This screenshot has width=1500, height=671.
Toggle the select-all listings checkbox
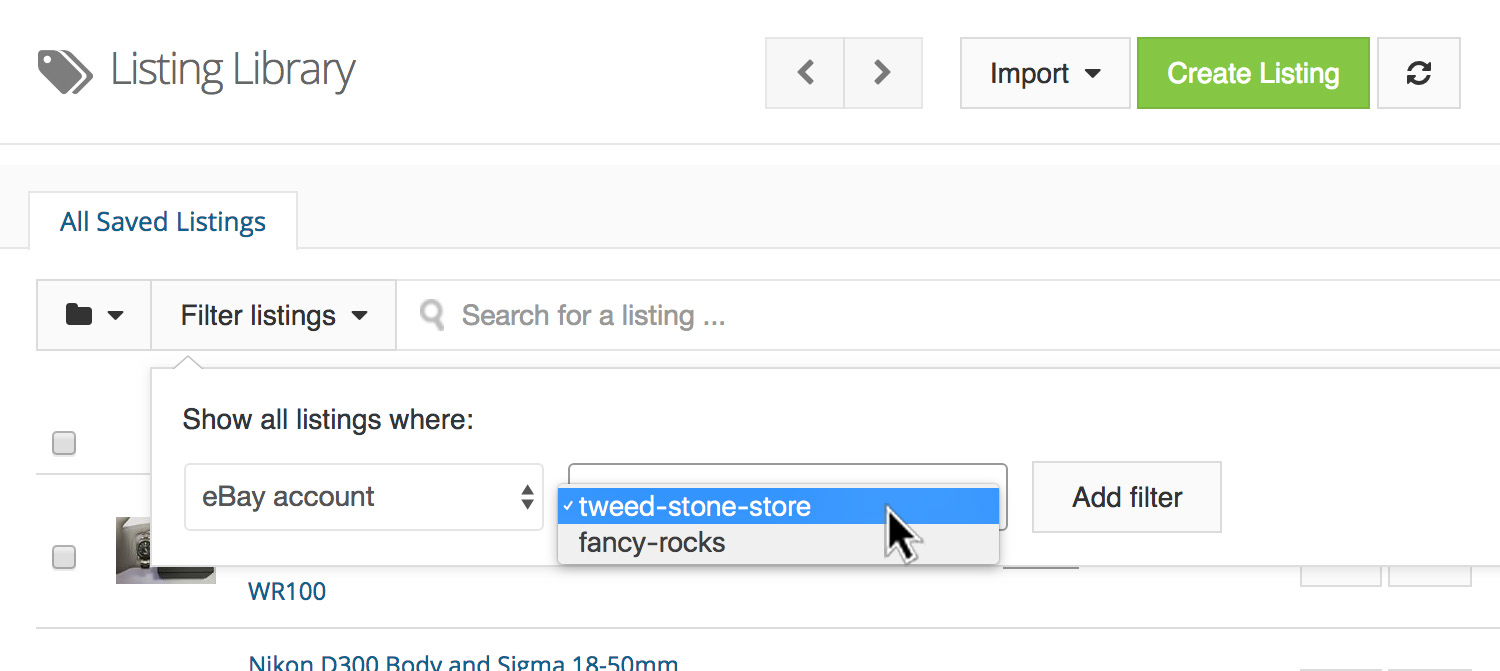pos(64,442)
